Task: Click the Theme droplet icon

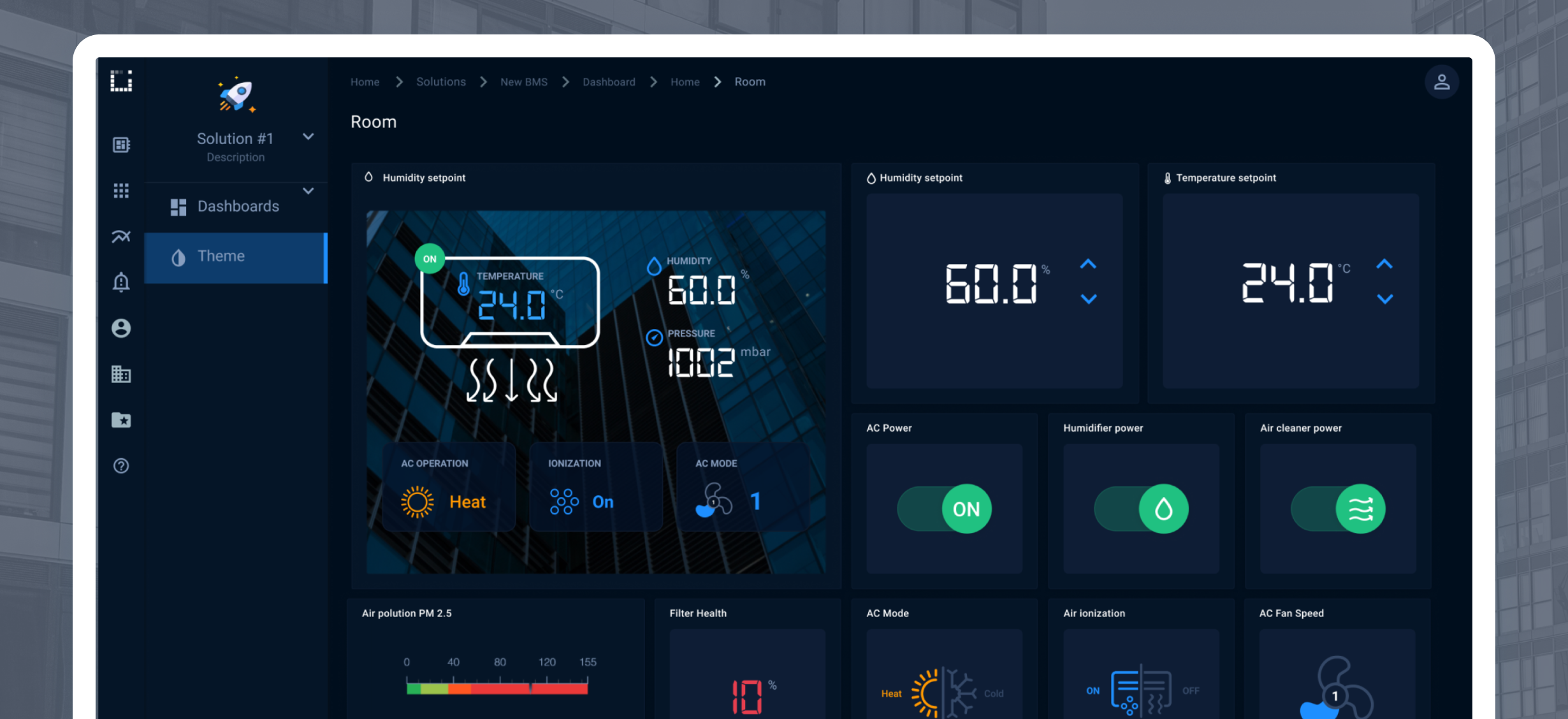Action: (178, 258)
